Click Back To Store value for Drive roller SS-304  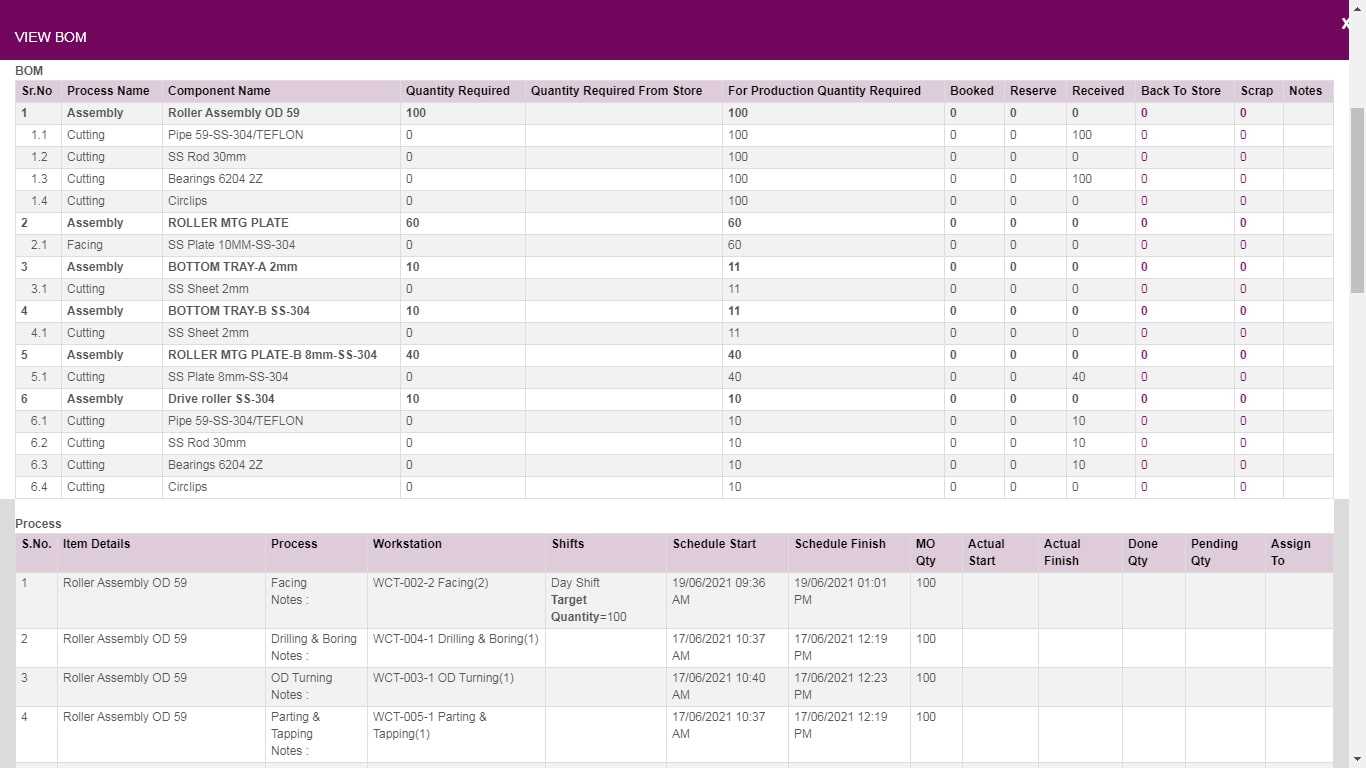1144,399
